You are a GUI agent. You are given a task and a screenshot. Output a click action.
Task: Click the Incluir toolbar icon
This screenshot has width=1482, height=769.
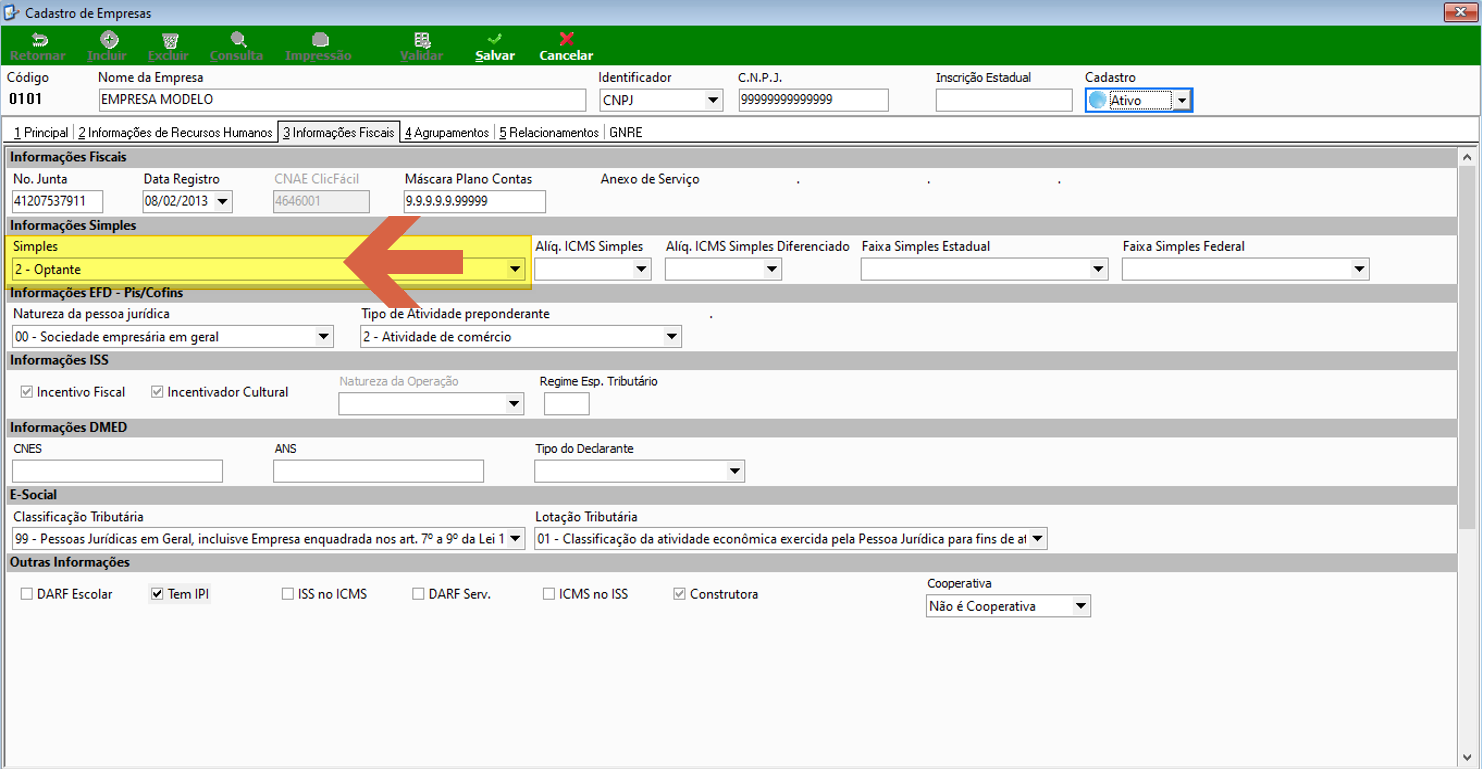109,40
